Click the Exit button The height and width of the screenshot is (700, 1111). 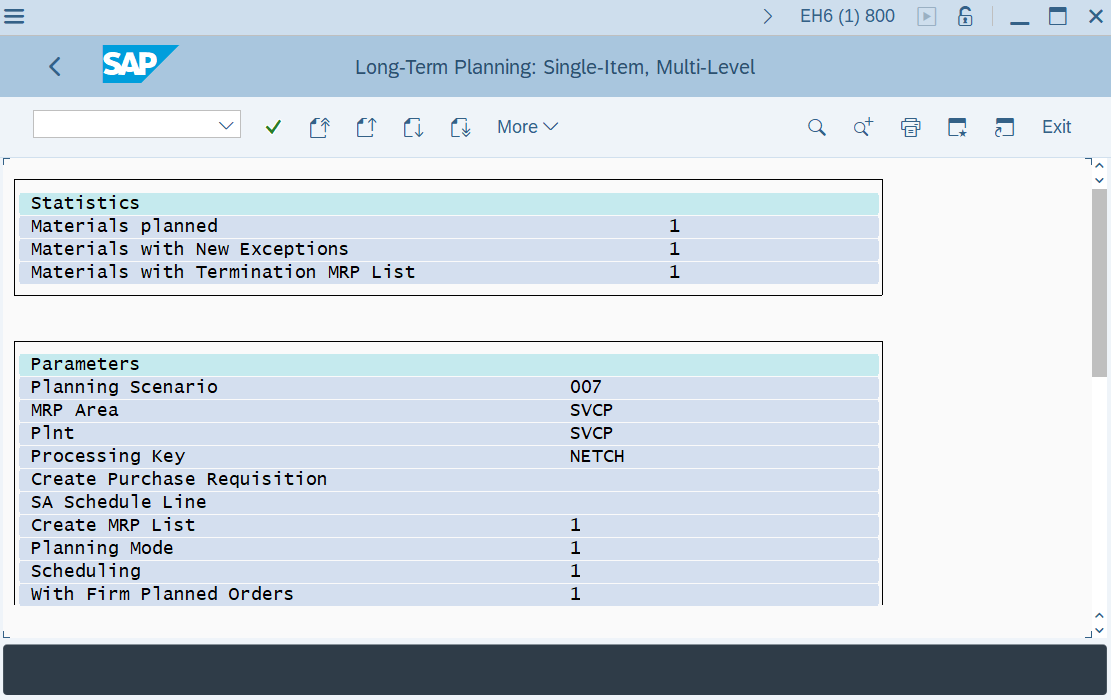(1055, 127)
